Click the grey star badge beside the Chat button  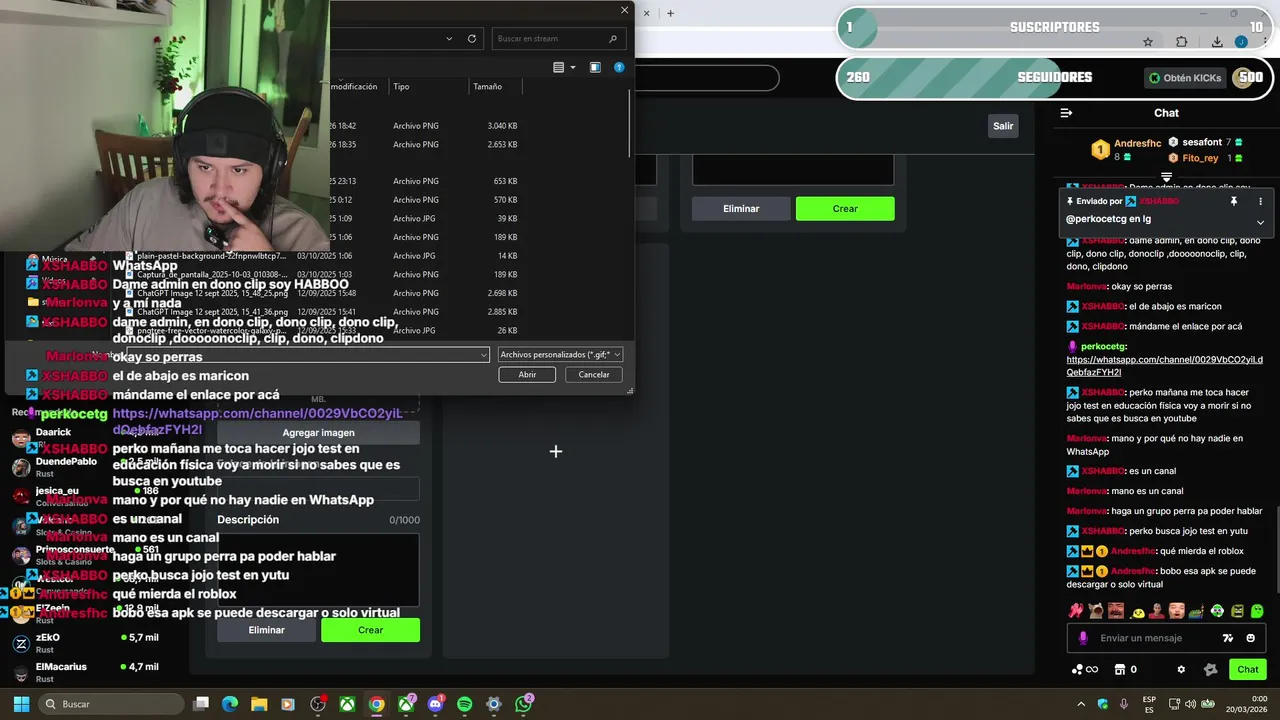click(x=1211, y=669)
